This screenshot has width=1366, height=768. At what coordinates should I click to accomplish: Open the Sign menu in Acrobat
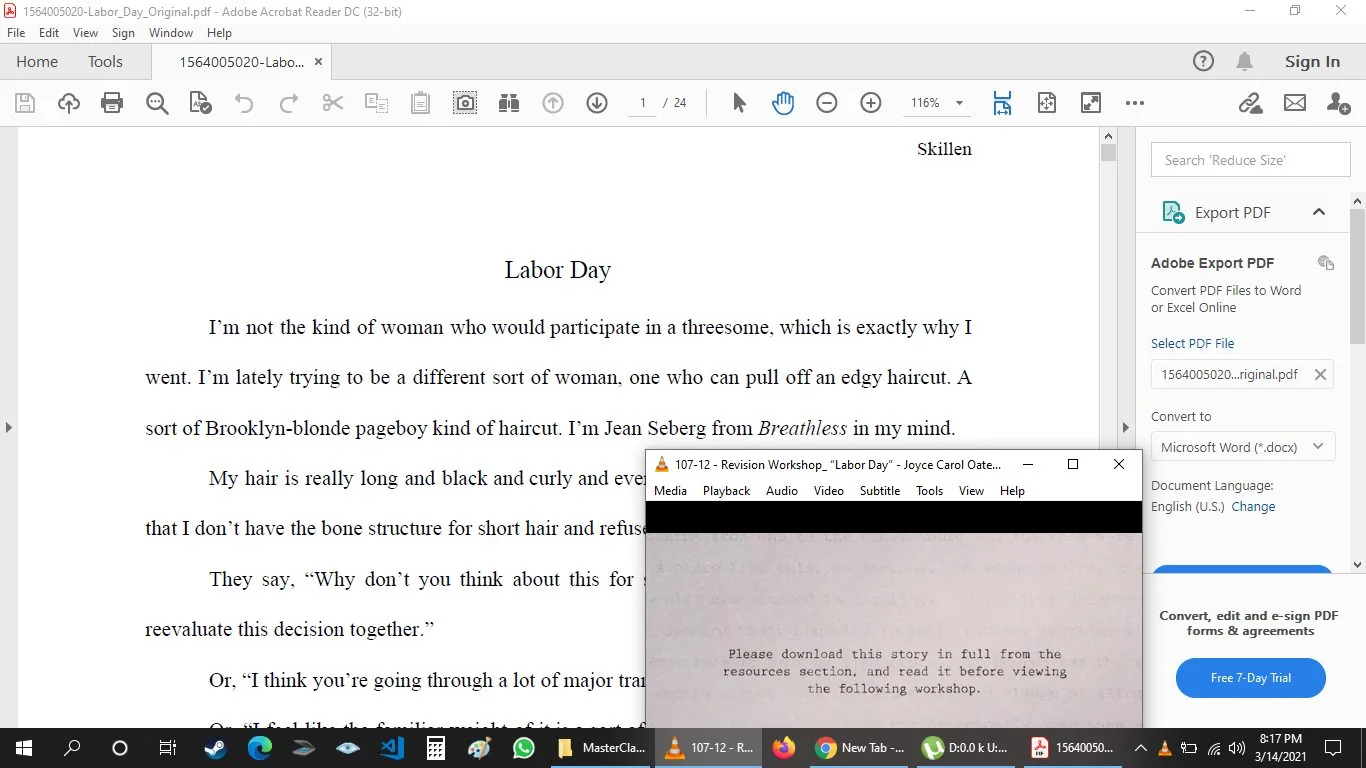[123, 33]
